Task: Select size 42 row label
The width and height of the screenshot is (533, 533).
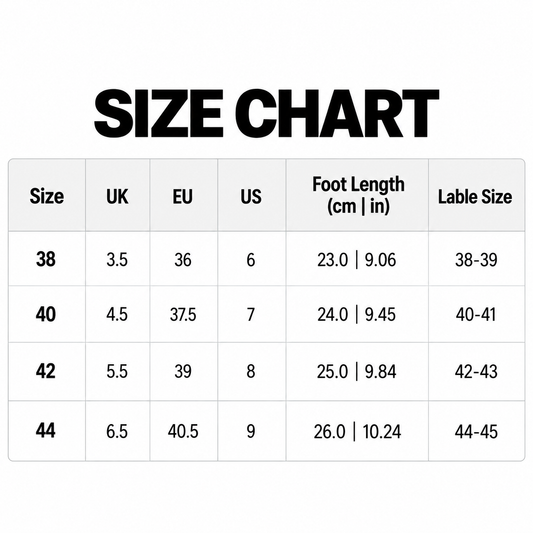Action: (x=46, y=371)
